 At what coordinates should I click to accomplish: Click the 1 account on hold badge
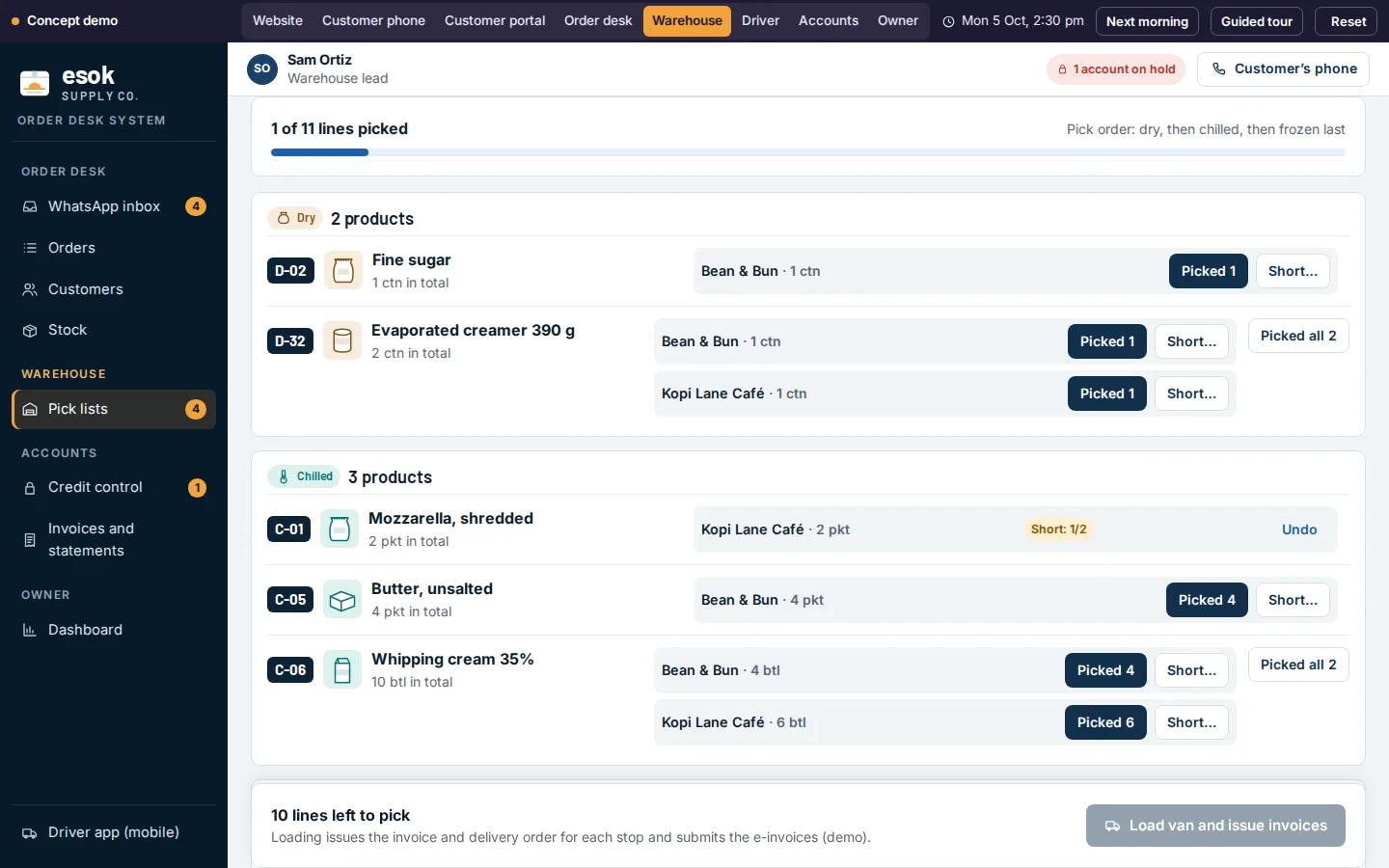[1116, 69]
